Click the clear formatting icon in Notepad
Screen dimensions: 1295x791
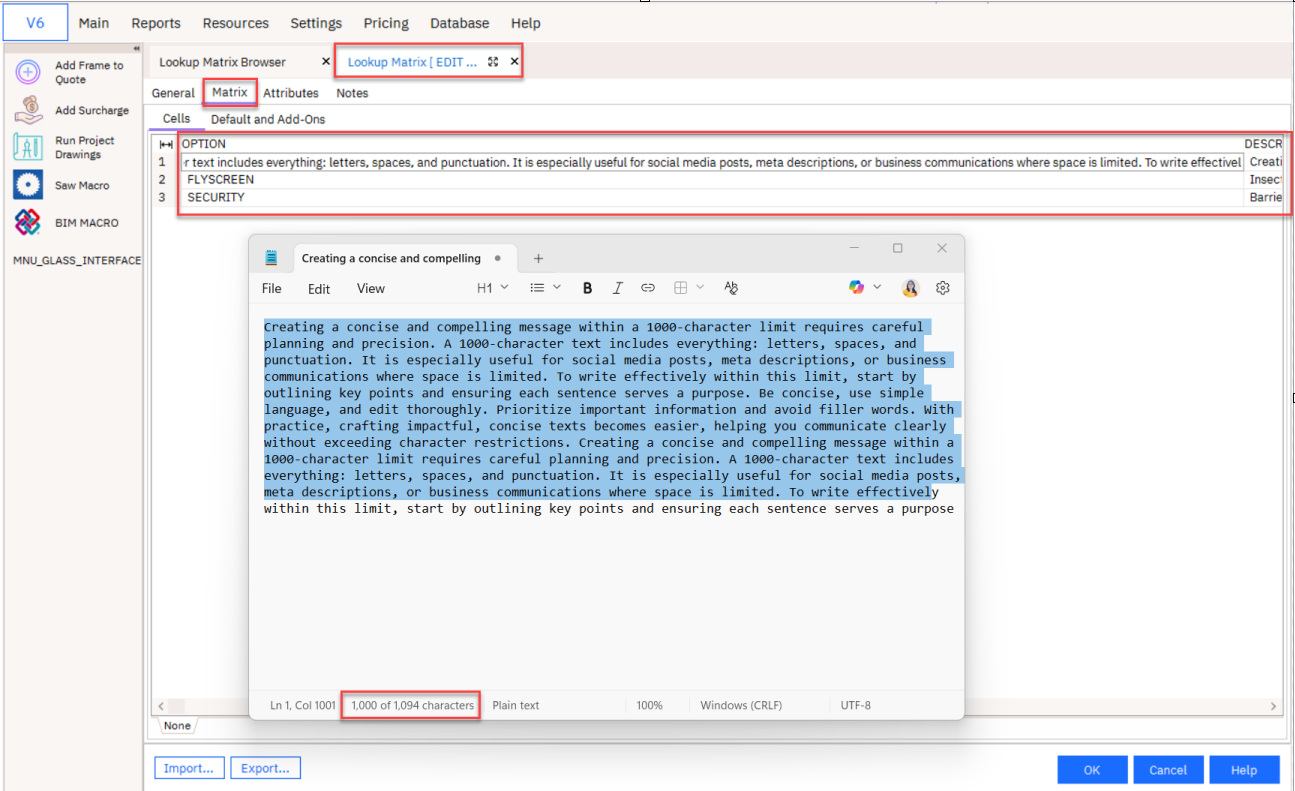(731, 288)
